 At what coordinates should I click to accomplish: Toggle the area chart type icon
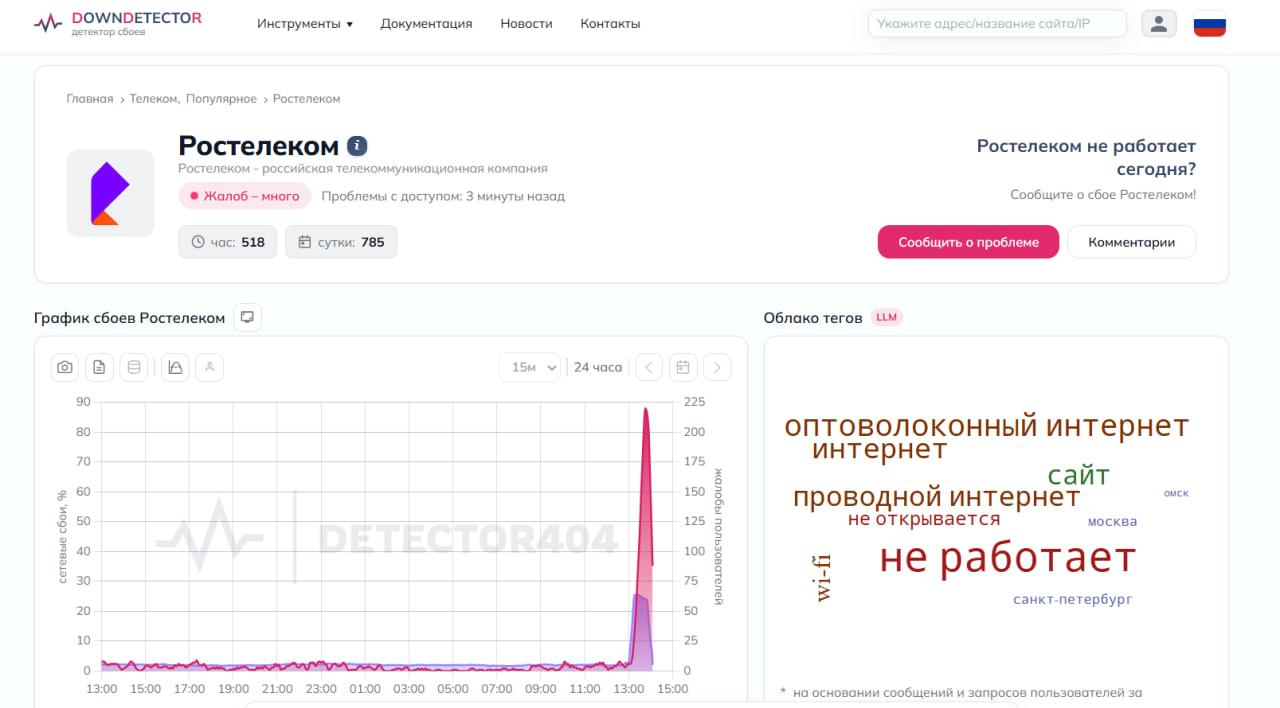(x=175, y=368)
